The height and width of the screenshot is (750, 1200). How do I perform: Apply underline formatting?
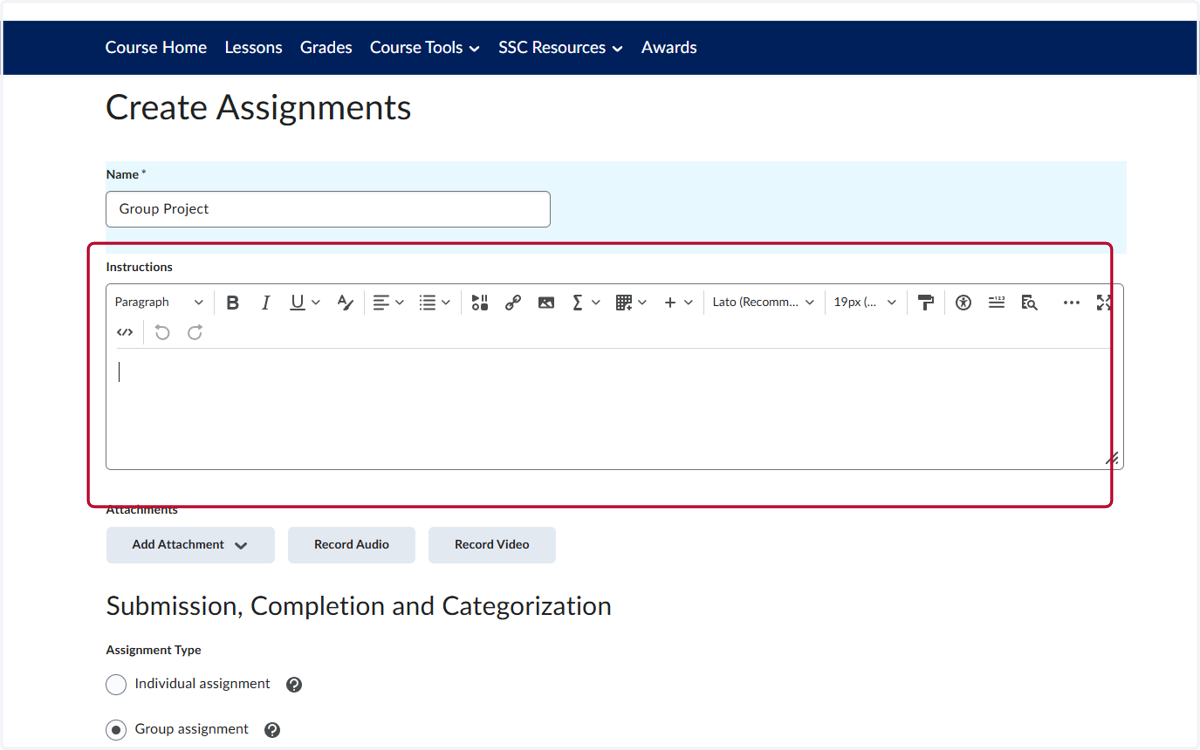pos(297,302)
